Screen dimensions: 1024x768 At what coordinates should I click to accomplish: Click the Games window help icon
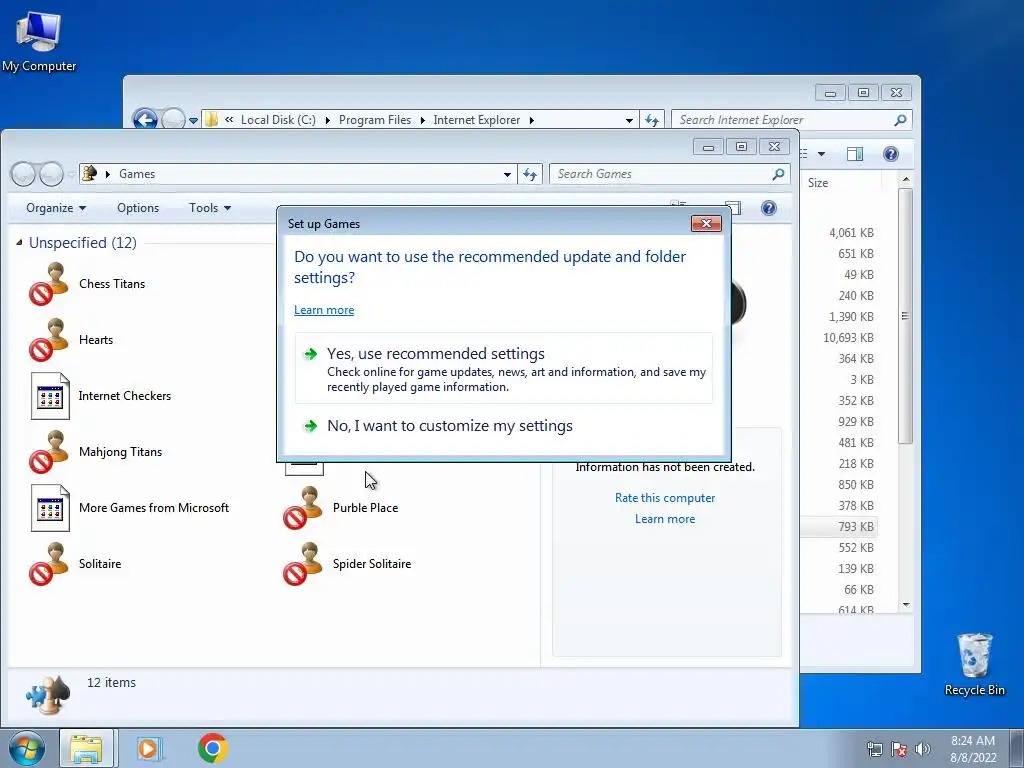pyautogui.click(x=769, y=208)
